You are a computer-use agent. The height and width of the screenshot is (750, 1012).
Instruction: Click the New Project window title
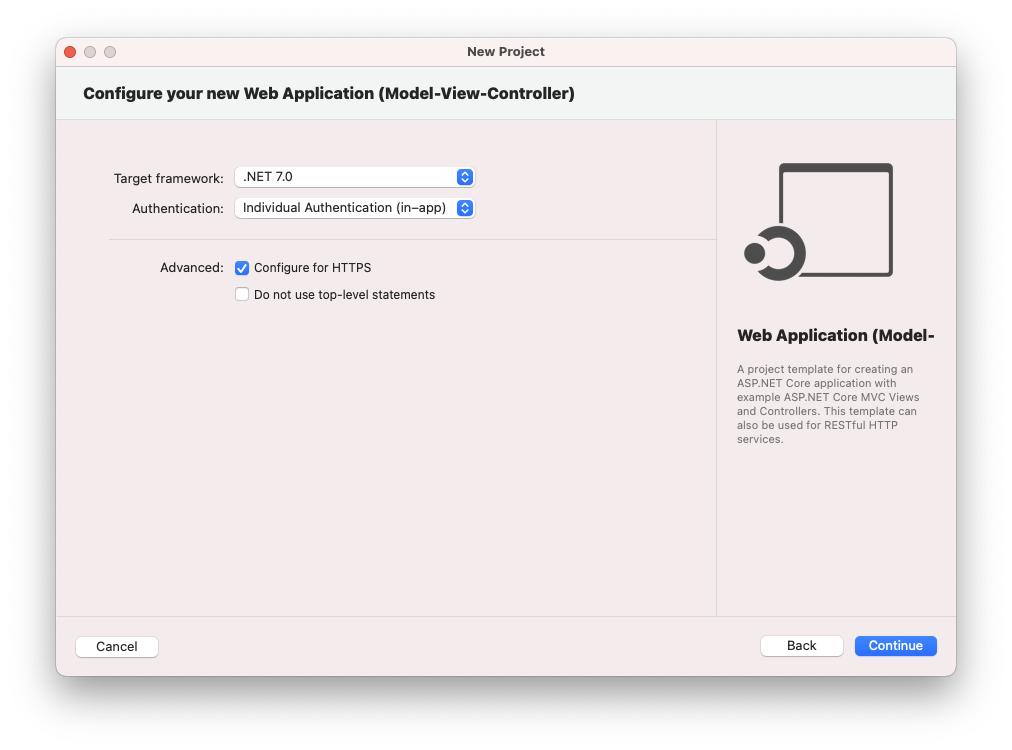(506, 52)
